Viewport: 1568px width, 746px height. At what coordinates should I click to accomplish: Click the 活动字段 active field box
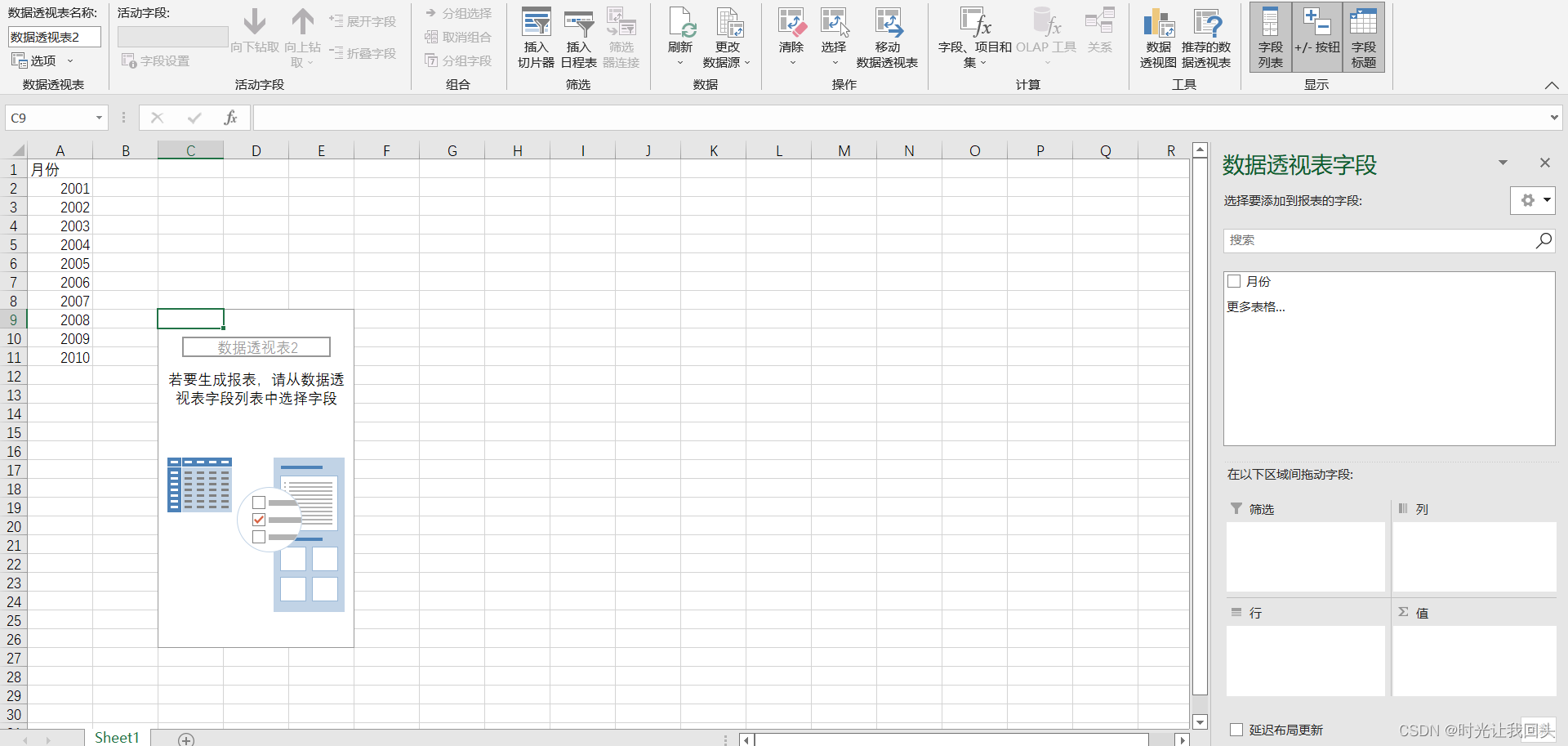click(172, 37)
